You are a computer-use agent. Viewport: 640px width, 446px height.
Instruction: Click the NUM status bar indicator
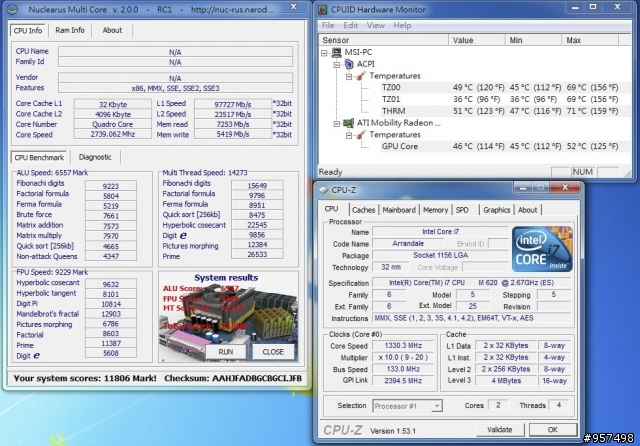pos(582,172)
